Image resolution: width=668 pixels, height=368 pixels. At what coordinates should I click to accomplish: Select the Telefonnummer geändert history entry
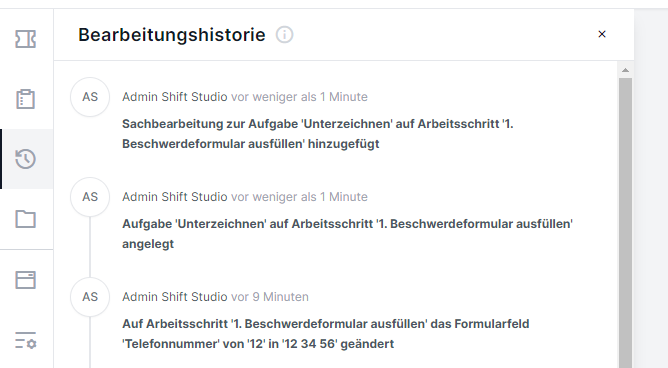coord(325,334)
